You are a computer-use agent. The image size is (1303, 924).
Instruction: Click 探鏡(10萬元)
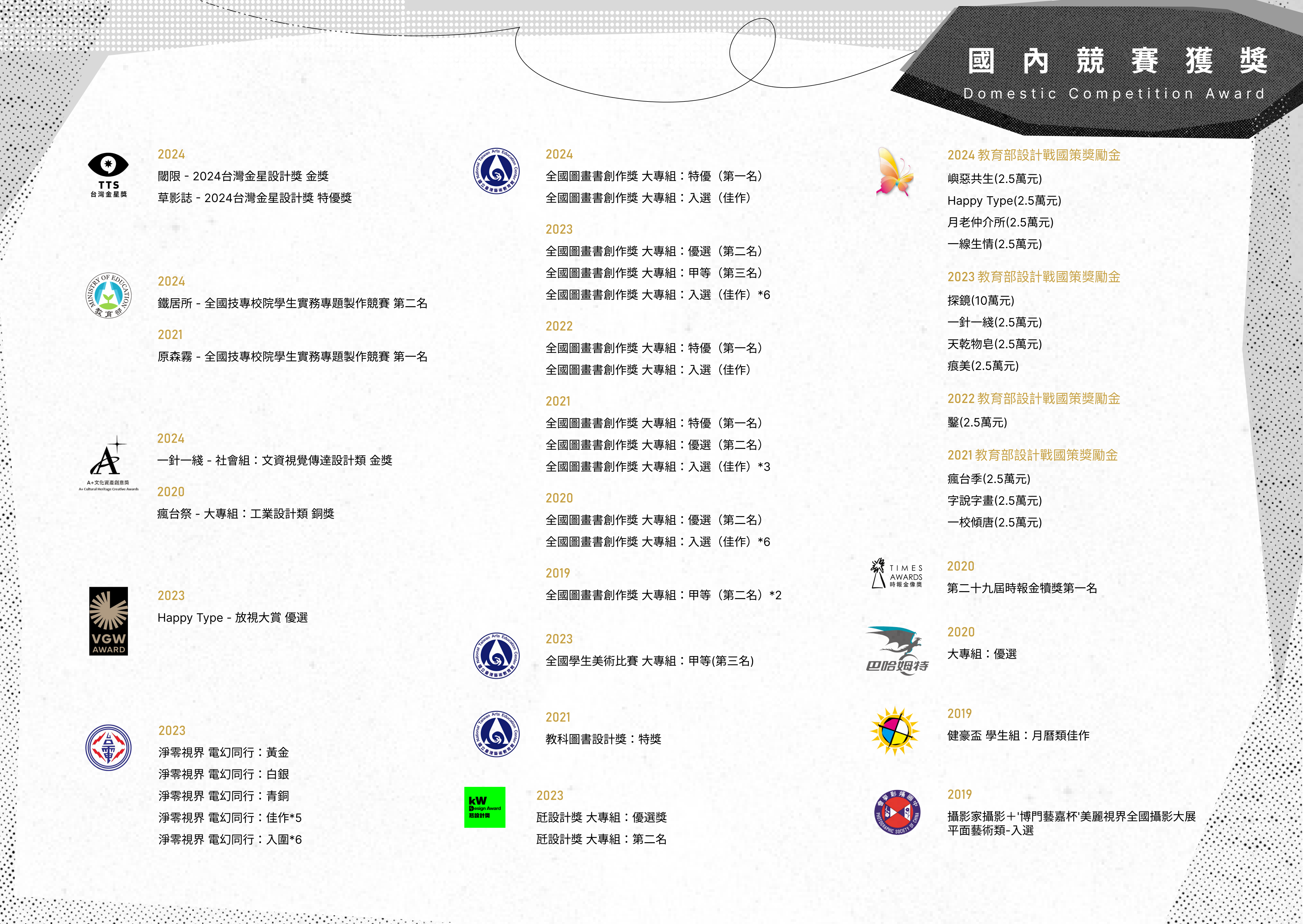tap(981, 300)
